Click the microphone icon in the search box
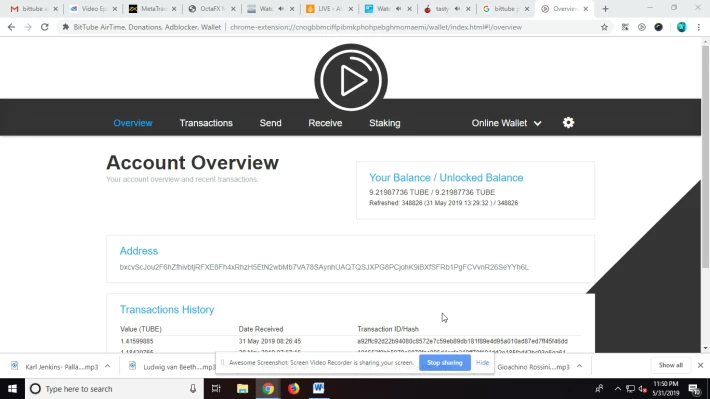Image resolution: width=710 pixels, height=399 pixels. tap(193, 389)
